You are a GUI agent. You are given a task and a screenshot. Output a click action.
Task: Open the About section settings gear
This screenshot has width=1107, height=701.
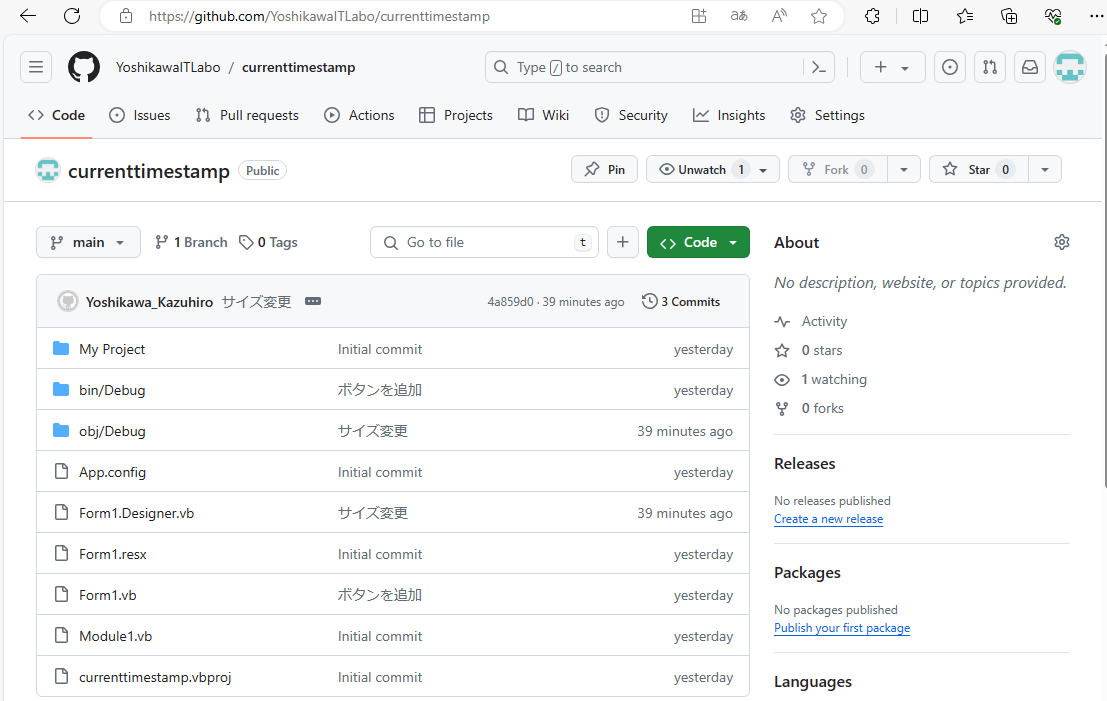coord(1062,242)
